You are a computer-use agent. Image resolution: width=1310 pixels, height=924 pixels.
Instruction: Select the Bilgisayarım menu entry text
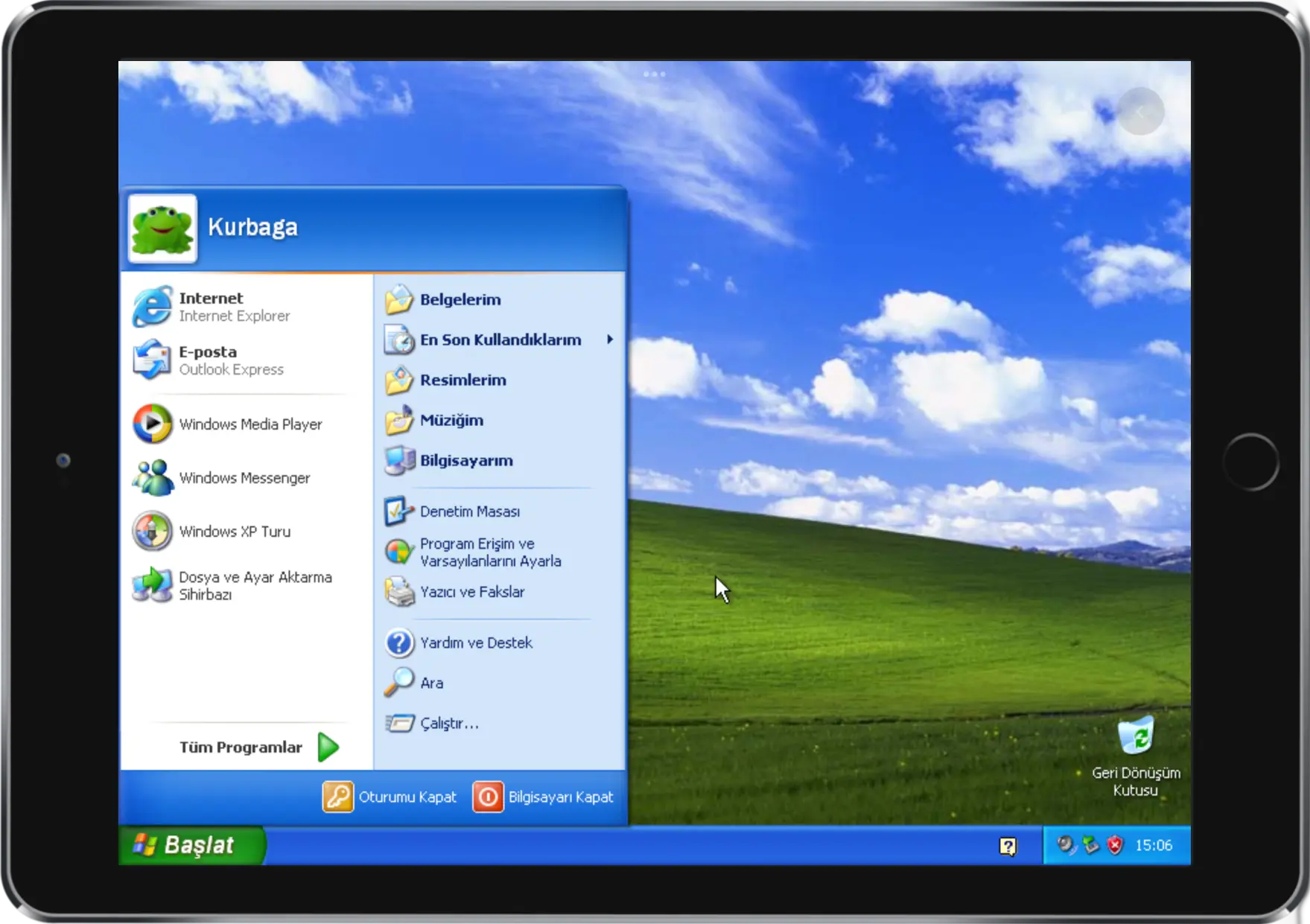pos(466,460)
